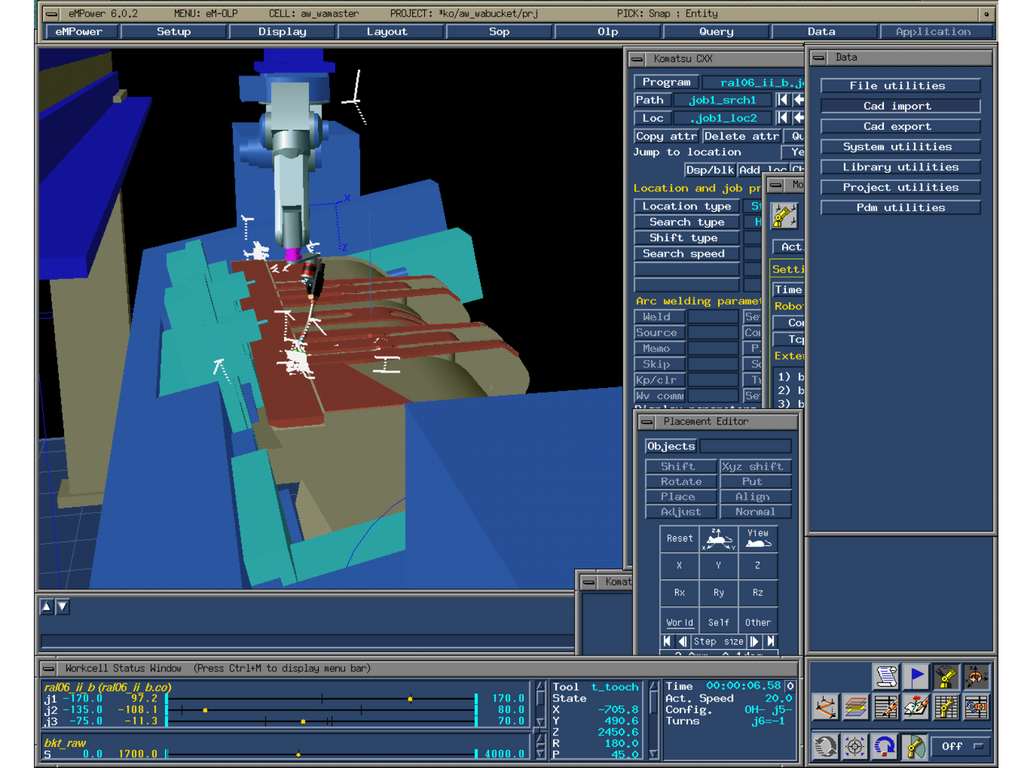This screenshot has height=768, width=1024.
Task: Click the XYZ mouse axes icon
Action: [x=718, y=539]
